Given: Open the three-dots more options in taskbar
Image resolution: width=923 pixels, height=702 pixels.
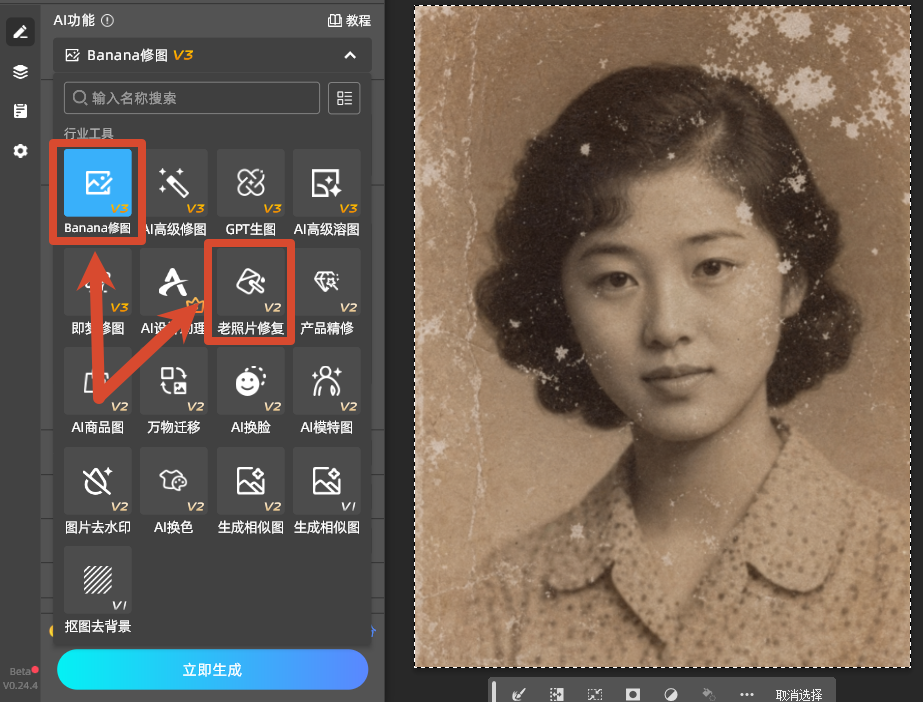Looking at the screenshot, I should (x=747, y=694).
